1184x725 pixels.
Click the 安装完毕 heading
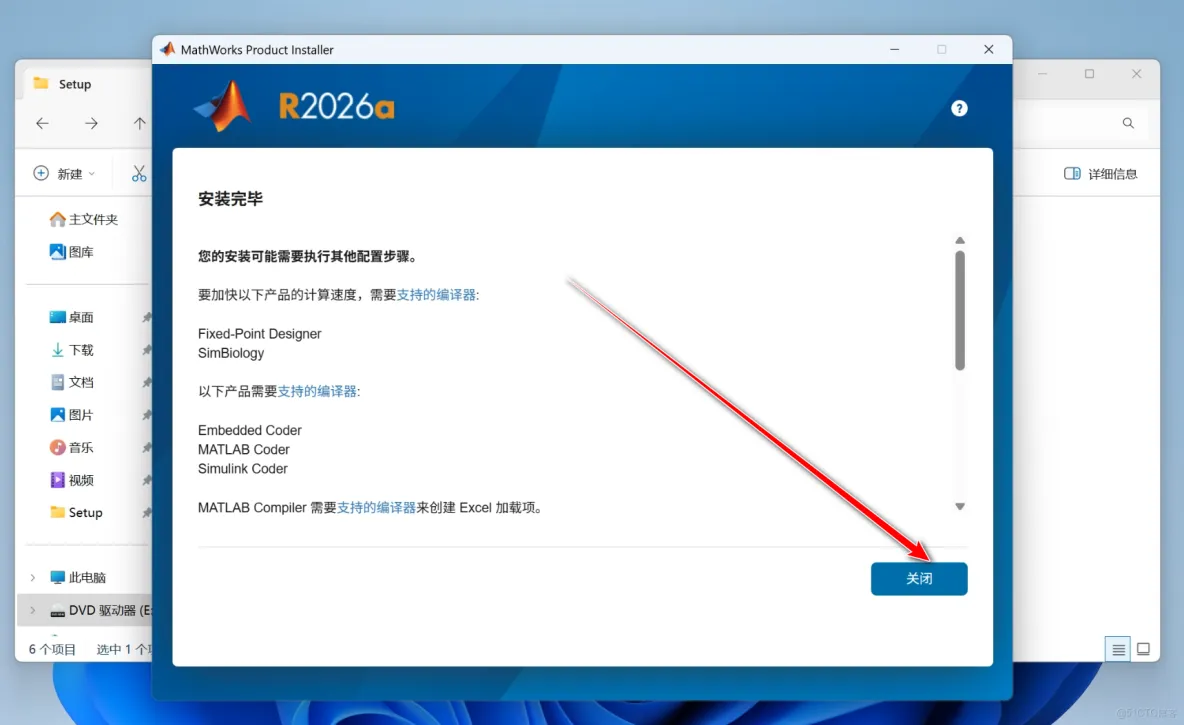230,199
